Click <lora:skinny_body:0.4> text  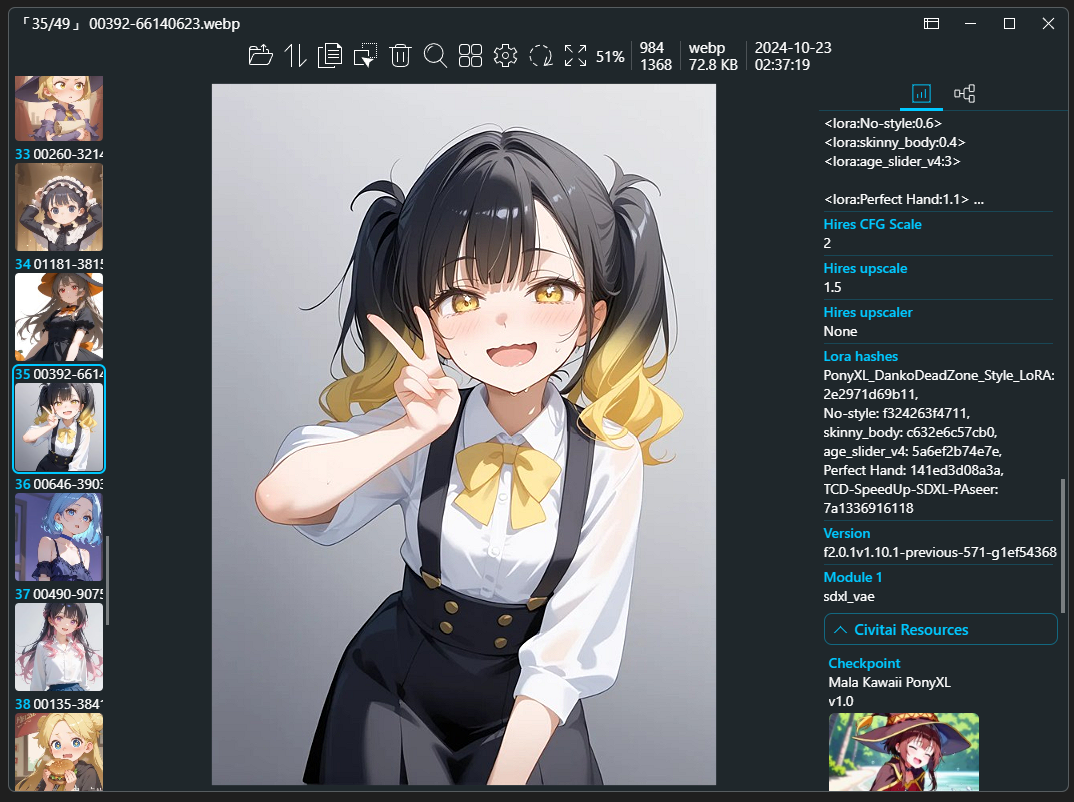point(895,142)
